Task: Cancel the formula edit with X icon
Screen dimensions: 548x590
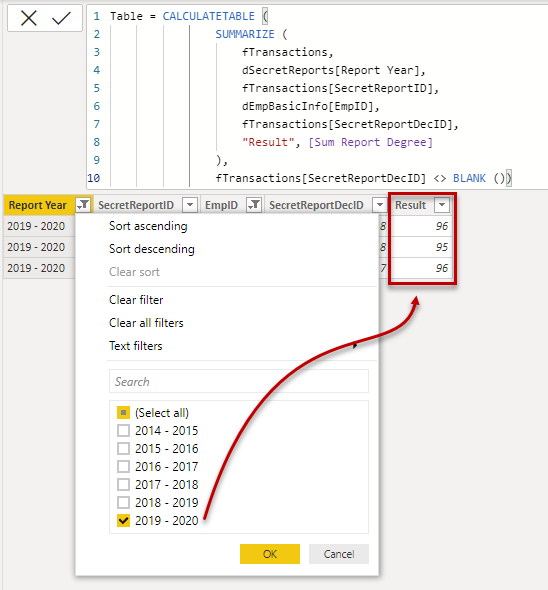Action: (29, 18)
